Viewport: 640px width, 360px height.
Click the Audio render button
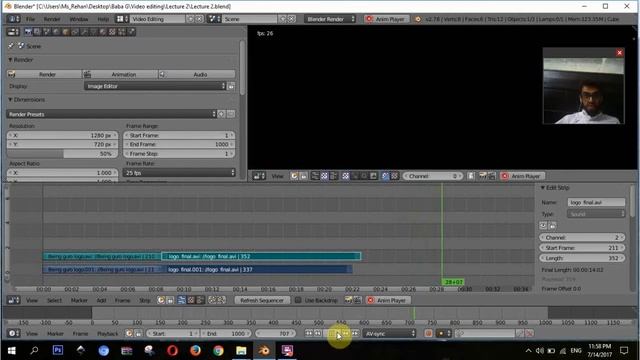click(x=197, y=74)
